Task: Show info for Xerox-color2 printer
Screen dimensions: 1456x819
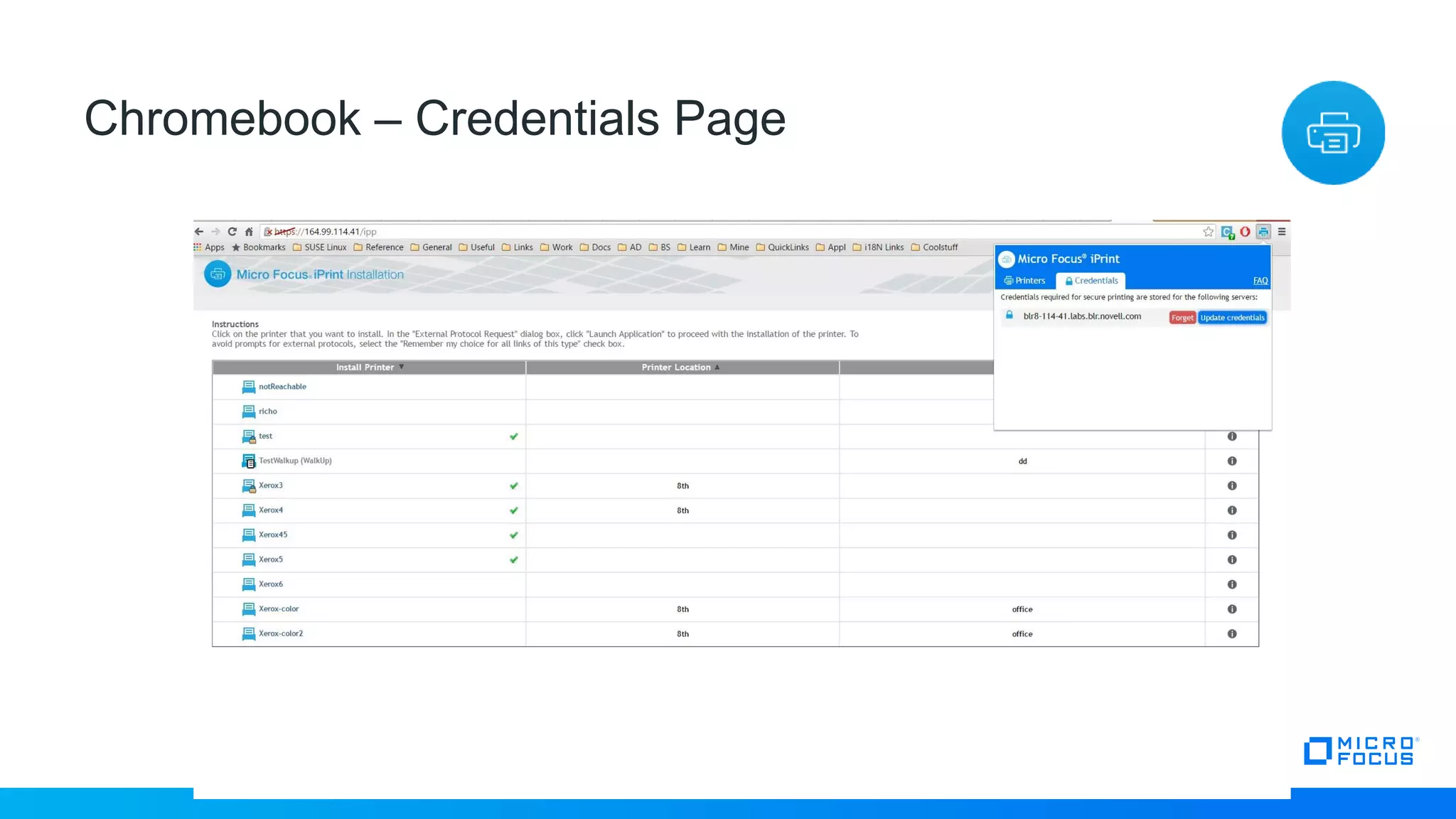Action: tap(1232, 633)
